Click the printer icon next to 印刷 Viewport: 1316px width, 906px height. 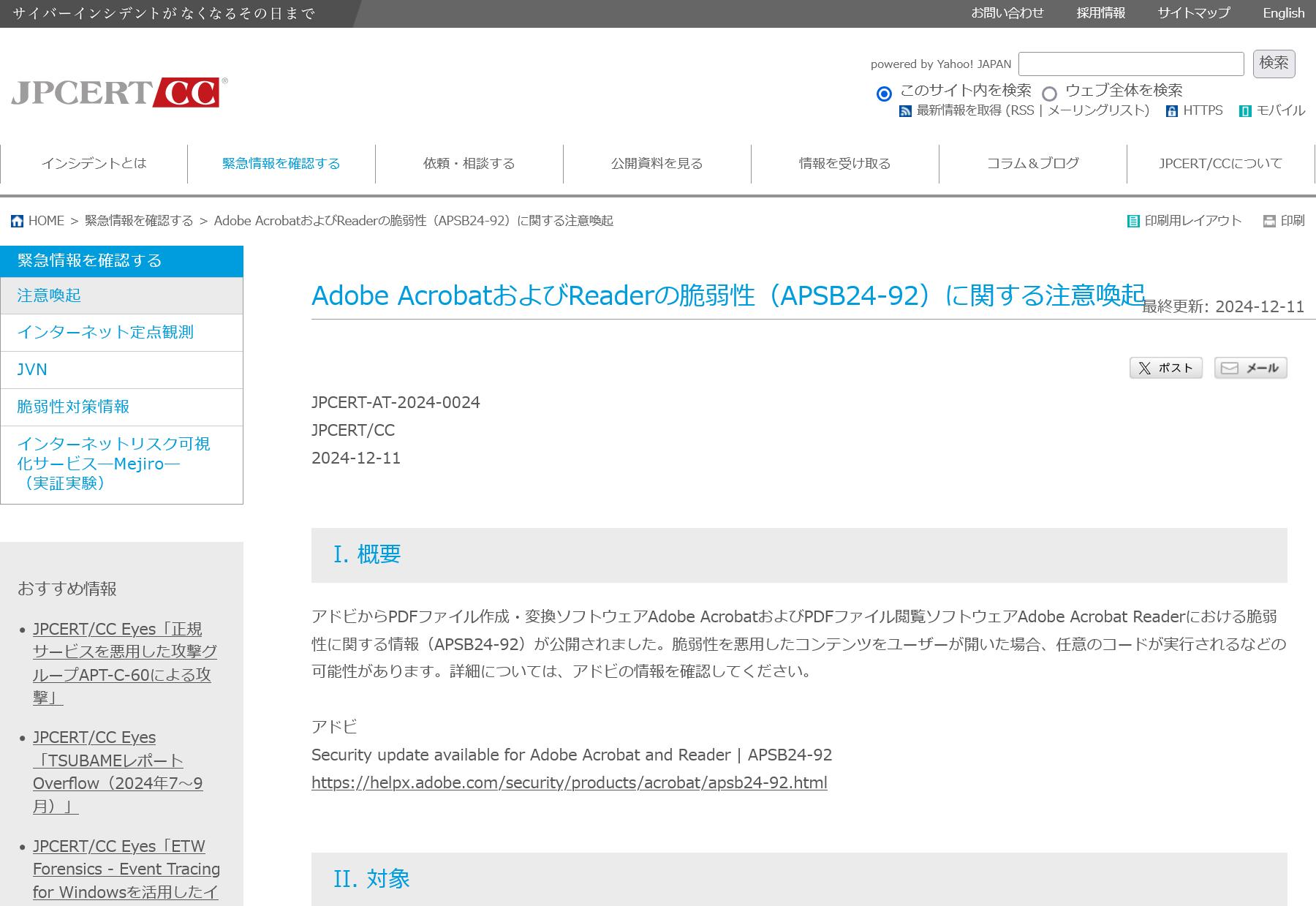click(1269, 221)
